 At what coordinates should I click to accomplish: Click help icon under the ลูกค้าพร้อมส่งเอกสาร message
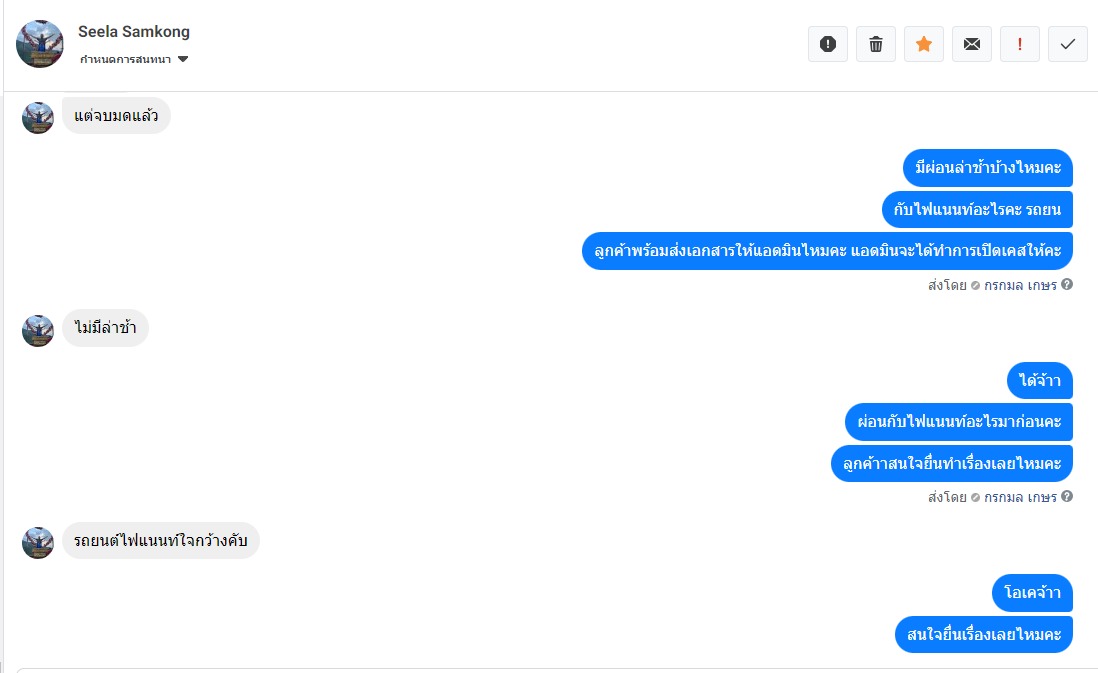tap(1067, 285)
